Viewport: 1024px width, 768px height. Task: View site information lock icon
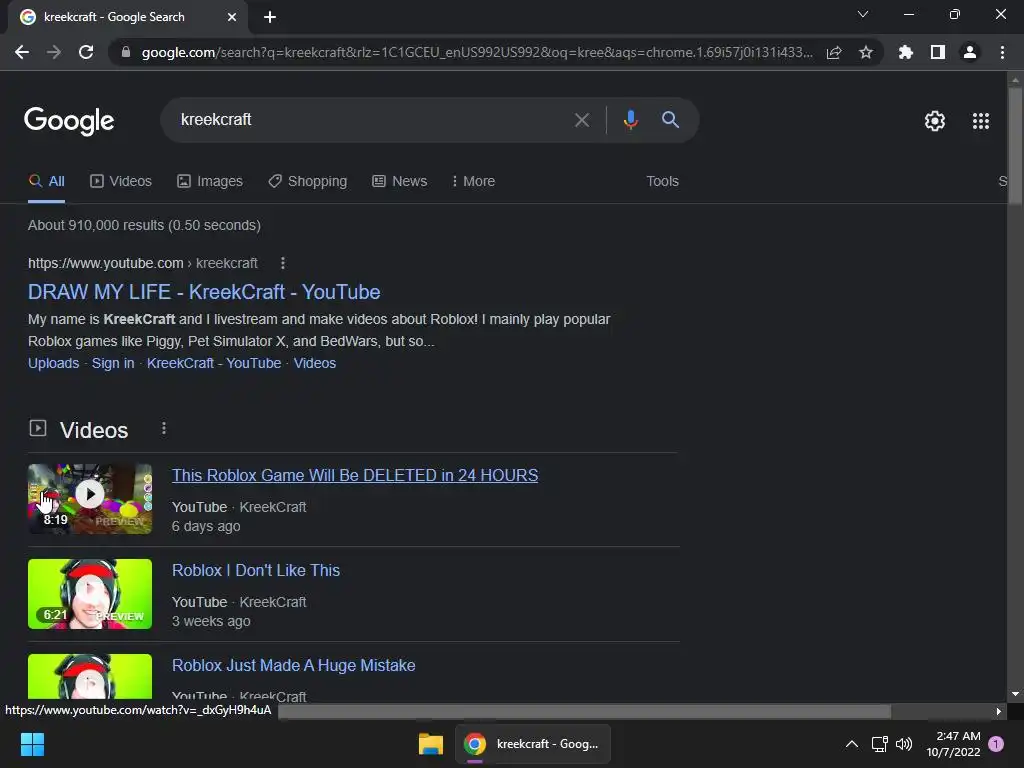point(126,52)
